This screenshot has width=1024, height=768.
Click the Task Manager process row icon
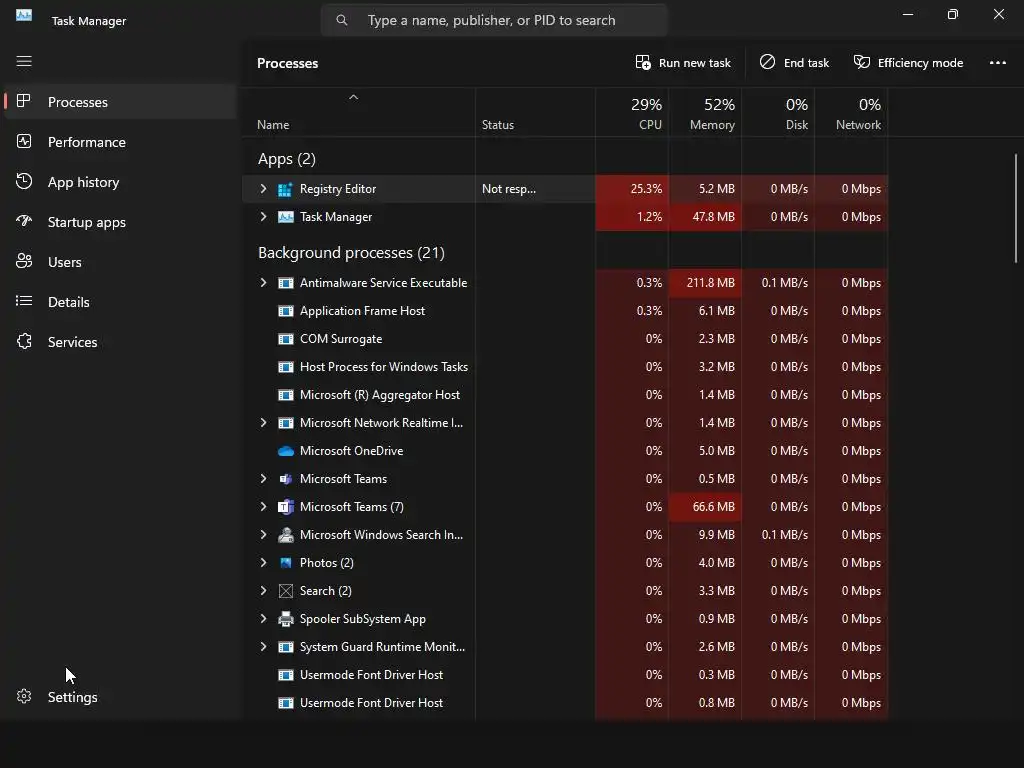coord(285,217)
